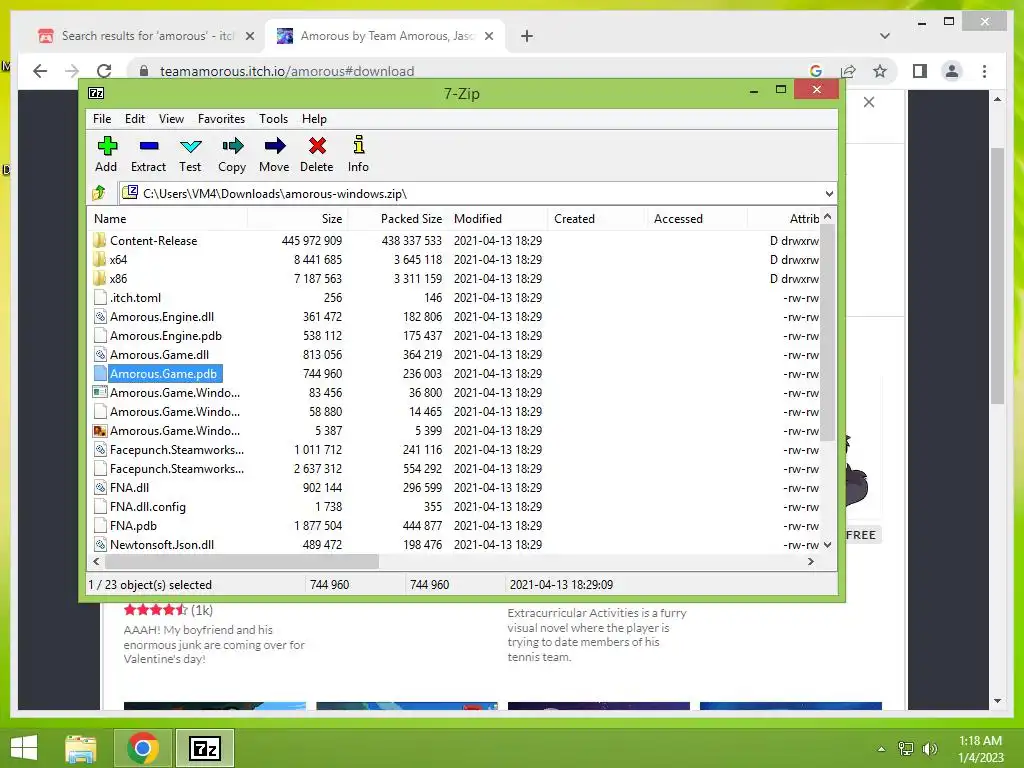Image resolution: width=1024 pixels, height=768 pixels.
Task: Open the Tools menu
Action: 273,119
